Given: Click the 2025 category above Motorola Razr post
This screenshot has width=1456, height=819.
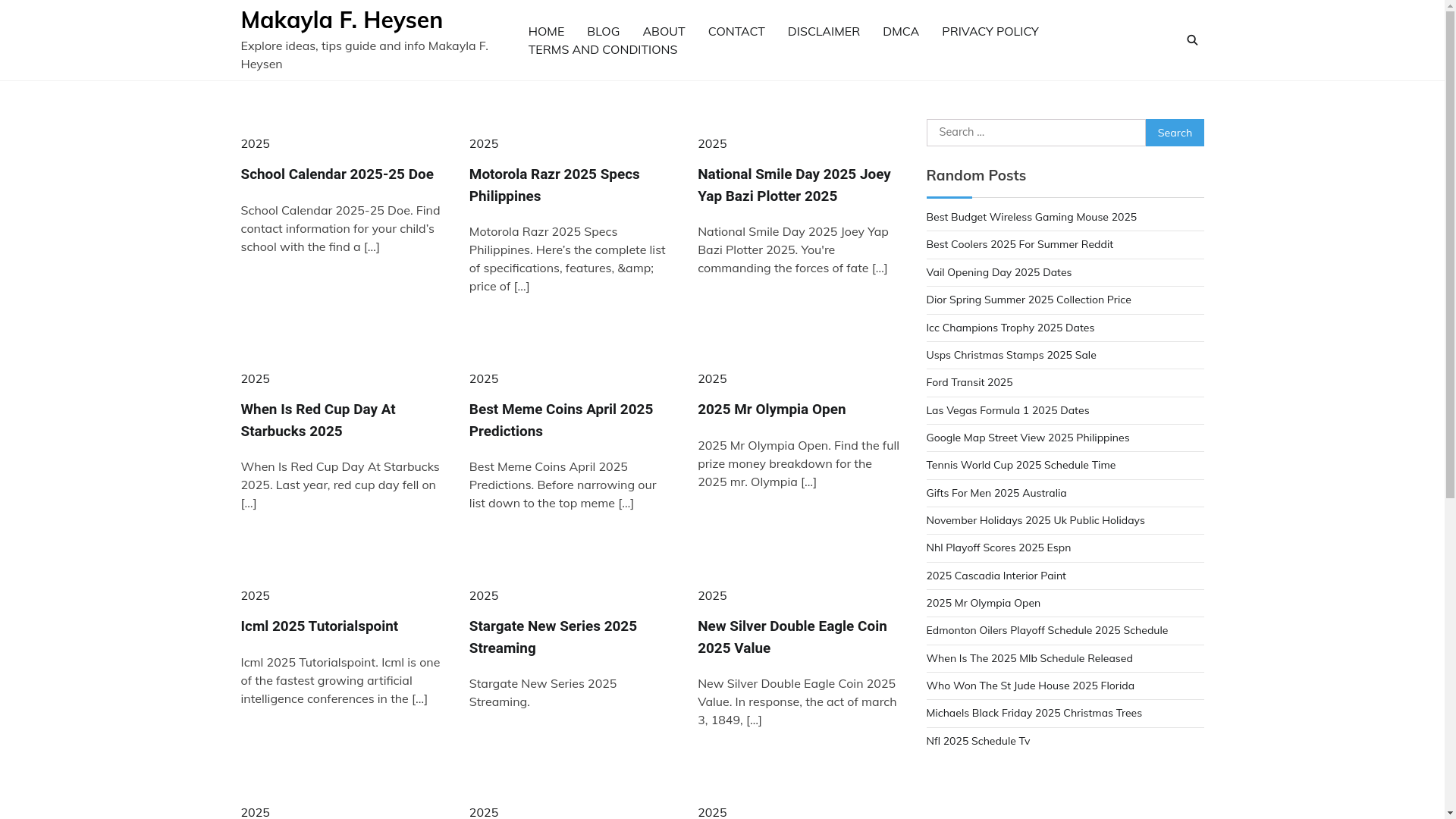Looking at the screenshot, I should pos(484,143).
